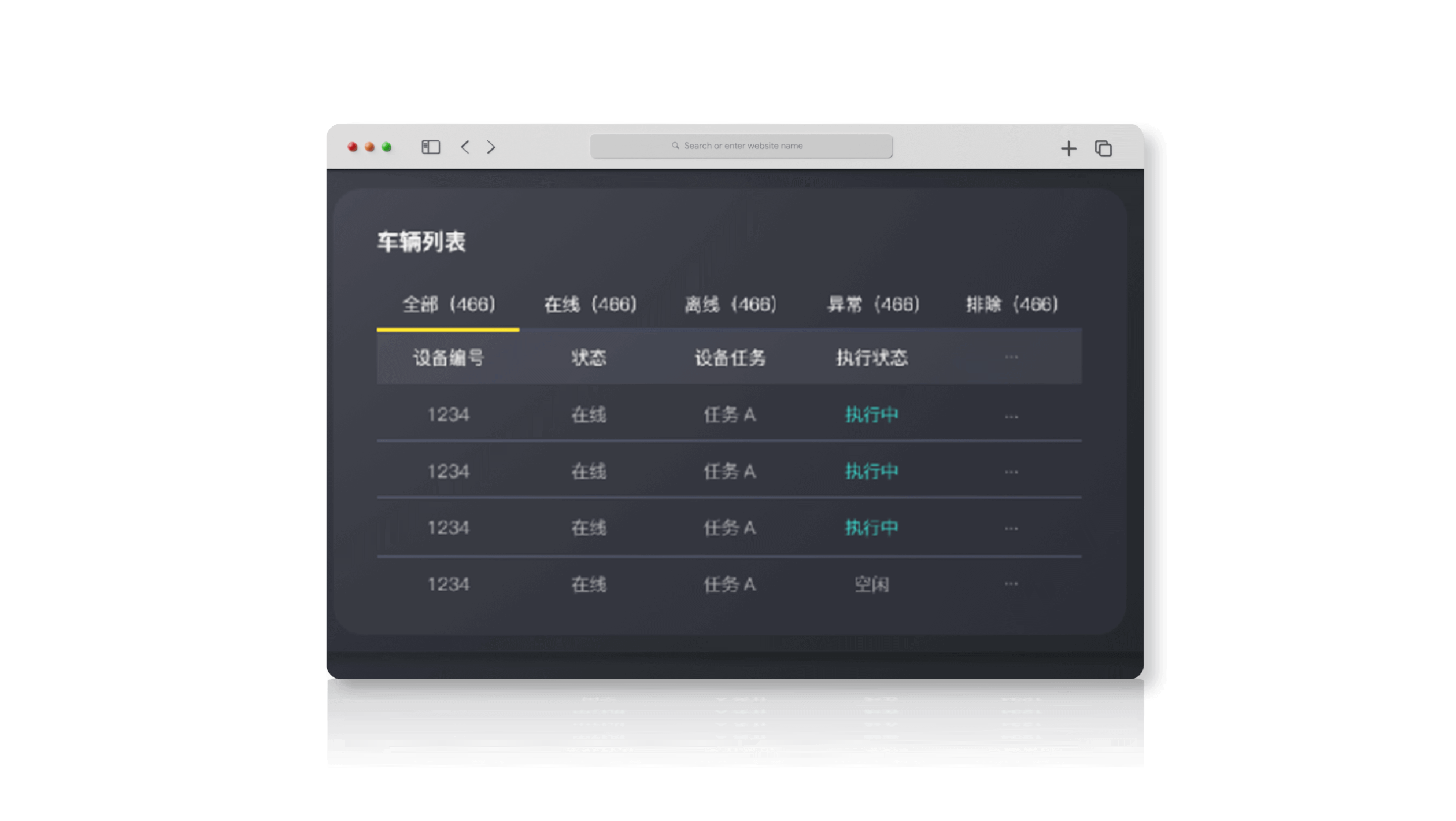Select the 任务 A entry in the second row
1456x821 pixels.
(x=729, y=471)
